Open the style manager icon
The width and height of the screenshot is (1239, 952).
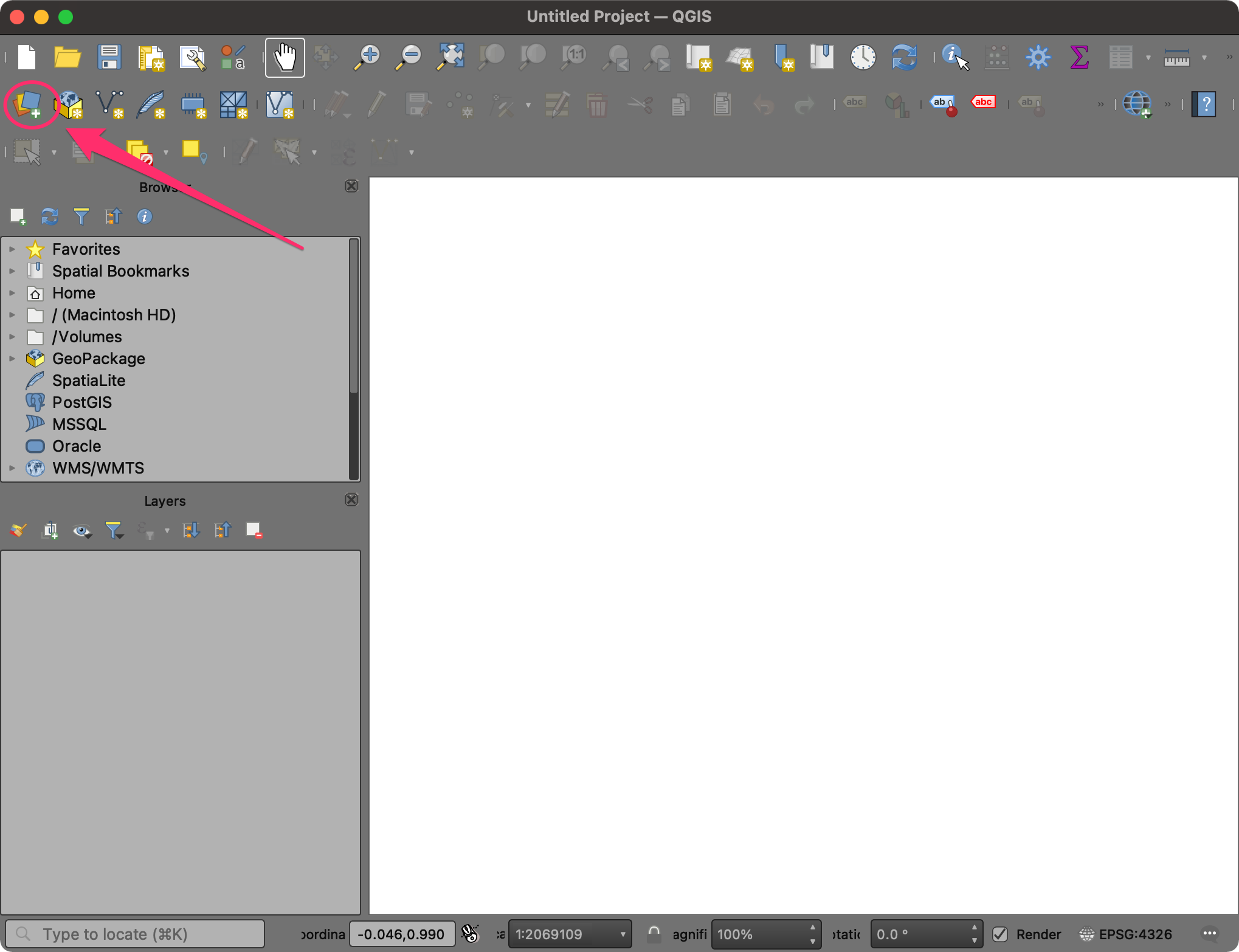pos(233,58)
